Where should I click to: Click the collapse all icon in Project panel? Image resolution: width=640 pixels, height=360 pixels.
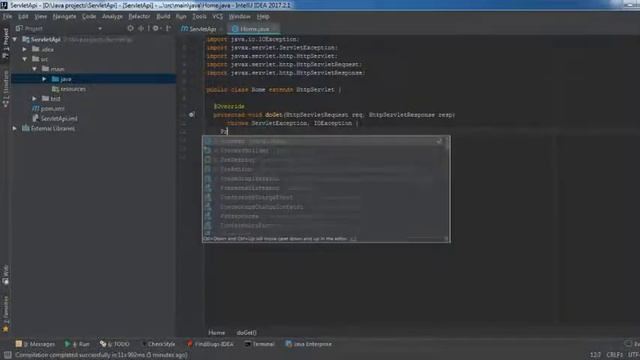click(x=141, y=28)
